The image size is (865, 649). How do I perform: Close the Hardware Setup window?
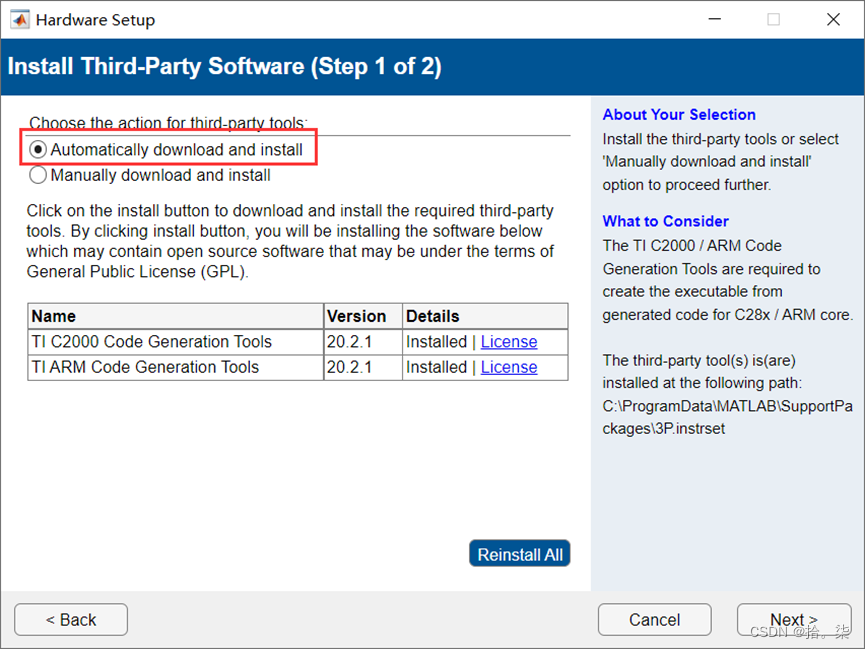pos(834,19)
